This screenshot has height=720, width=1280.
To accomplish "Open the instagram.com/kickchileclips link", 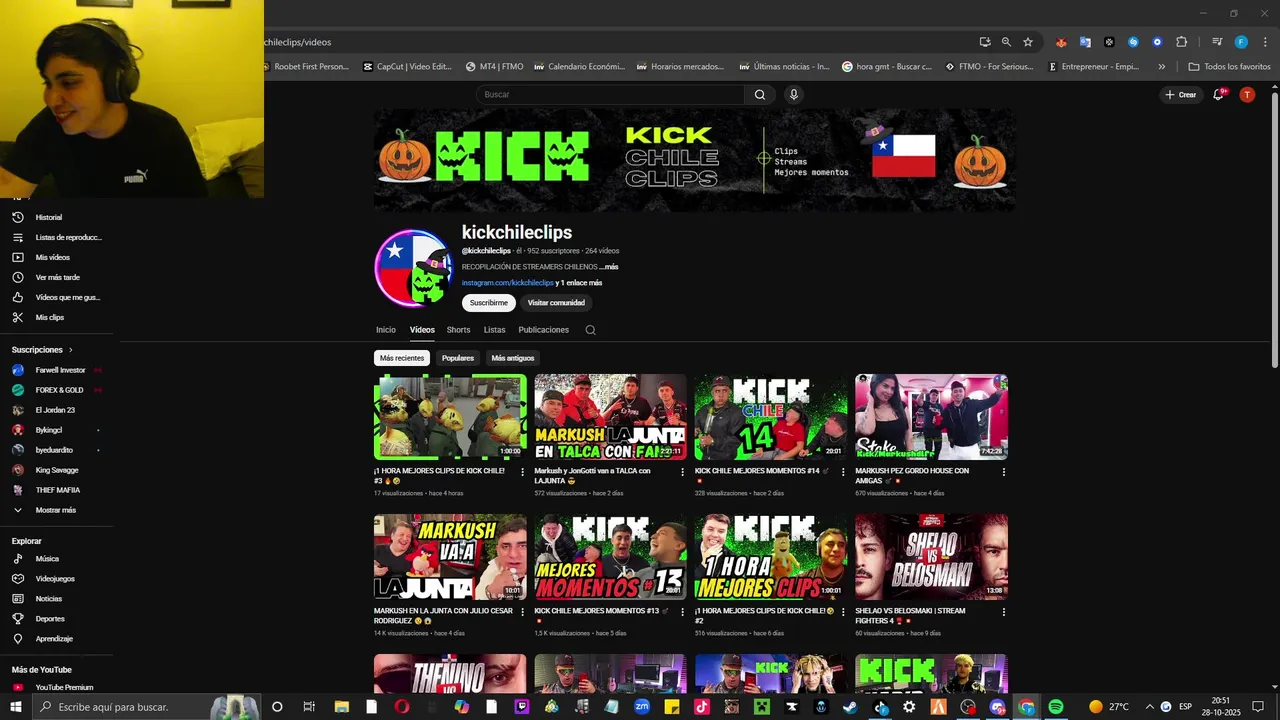I will click(507, 283).
